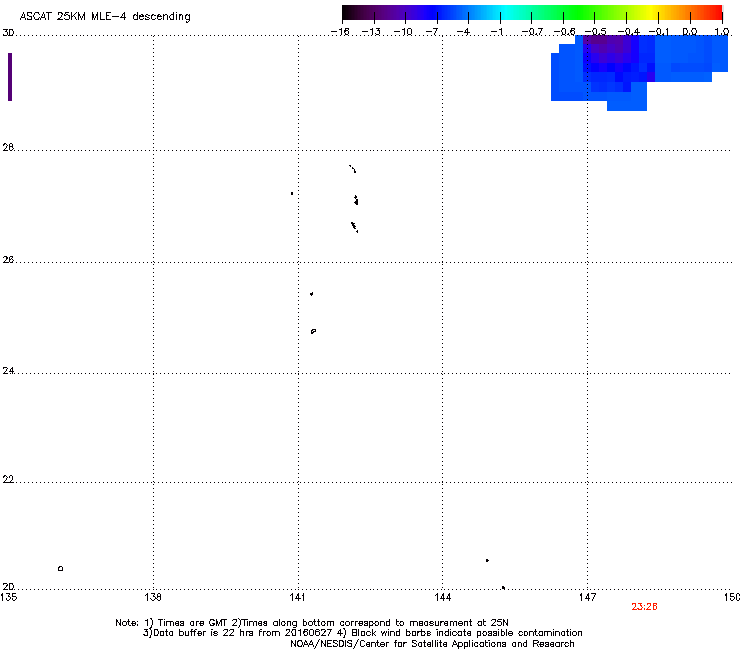740x650 pixels.
Task: Click the longitude label 135
Action: coord(9,598)
